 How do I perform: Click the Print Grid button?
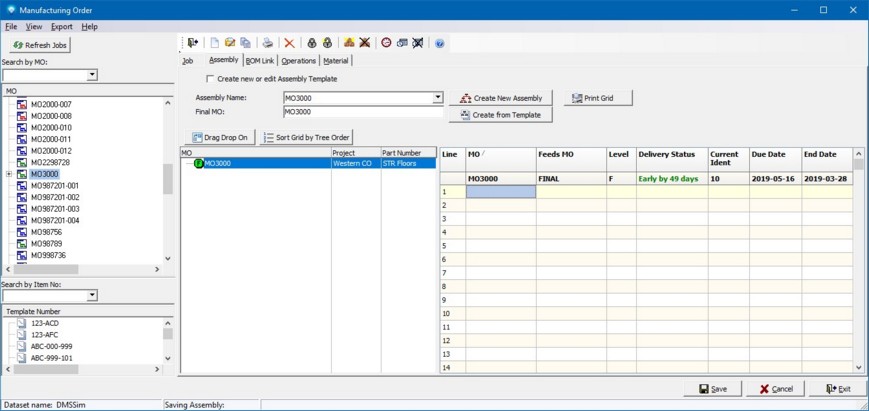coord(598,98)
